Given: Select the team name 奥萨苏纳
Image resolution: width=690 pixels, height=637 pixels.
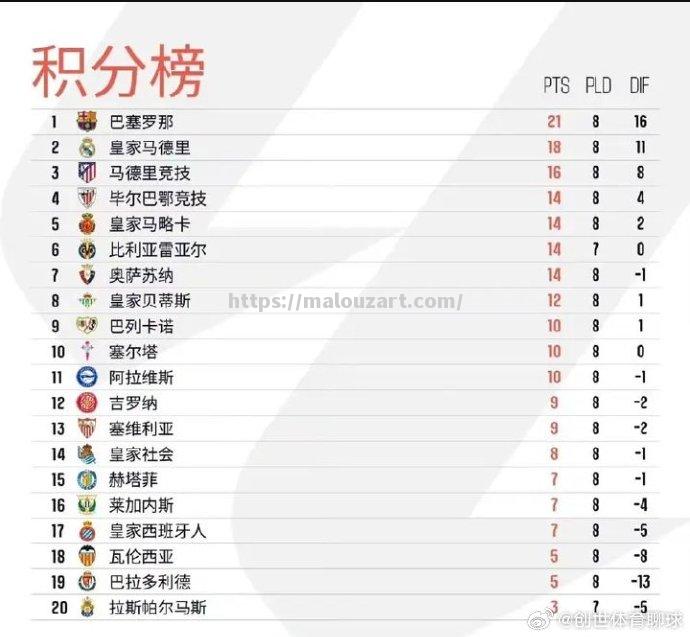Looking at the screenshot, I should click(141, 275).
